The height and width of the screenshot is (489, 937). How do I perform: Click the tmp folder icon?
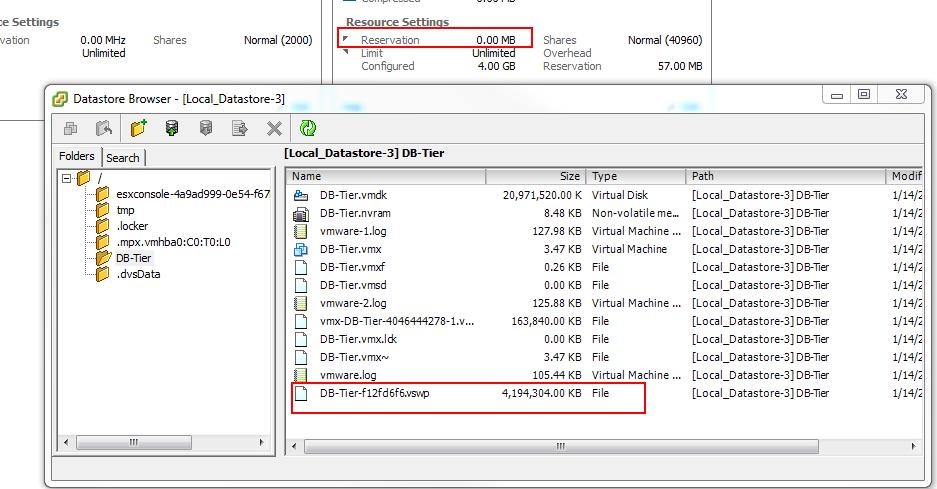coord(103,210)
